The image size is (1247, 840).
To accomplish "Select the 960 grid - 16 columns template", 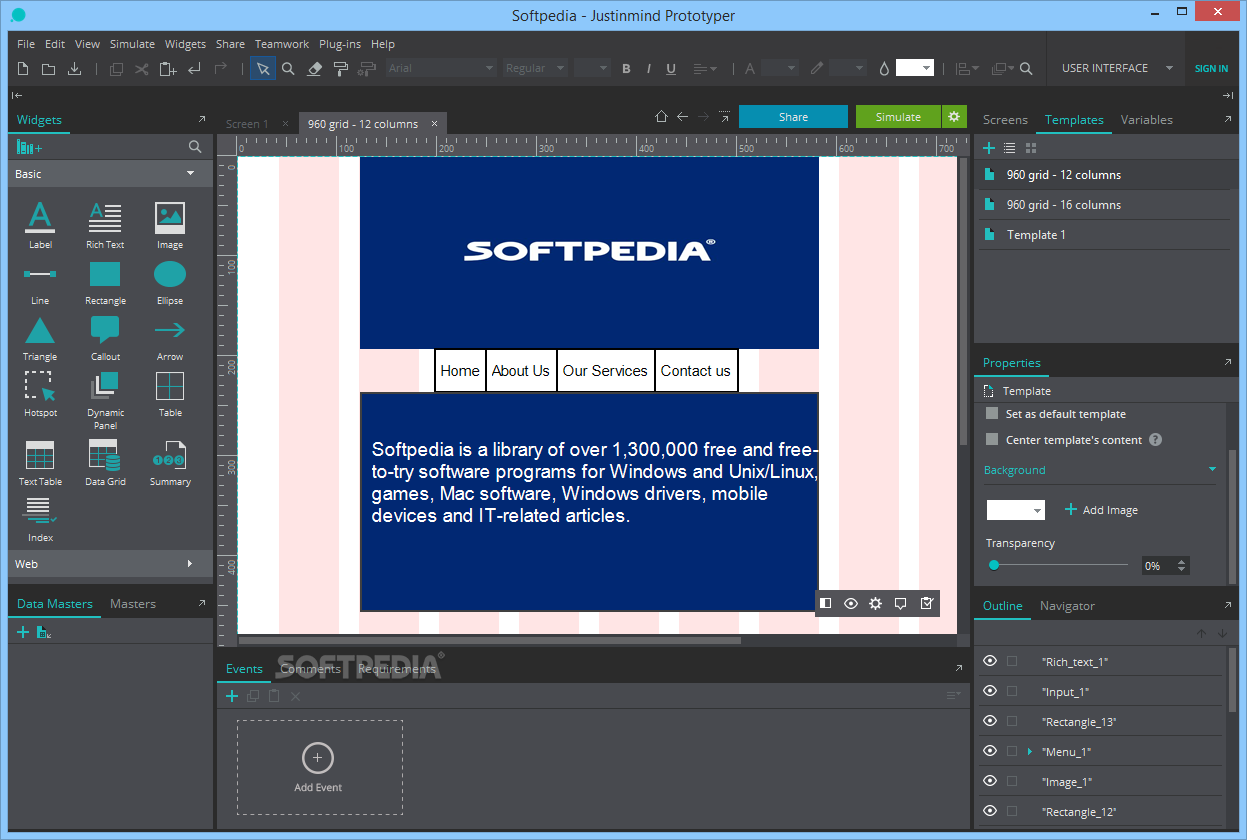I will [1103, 205].
